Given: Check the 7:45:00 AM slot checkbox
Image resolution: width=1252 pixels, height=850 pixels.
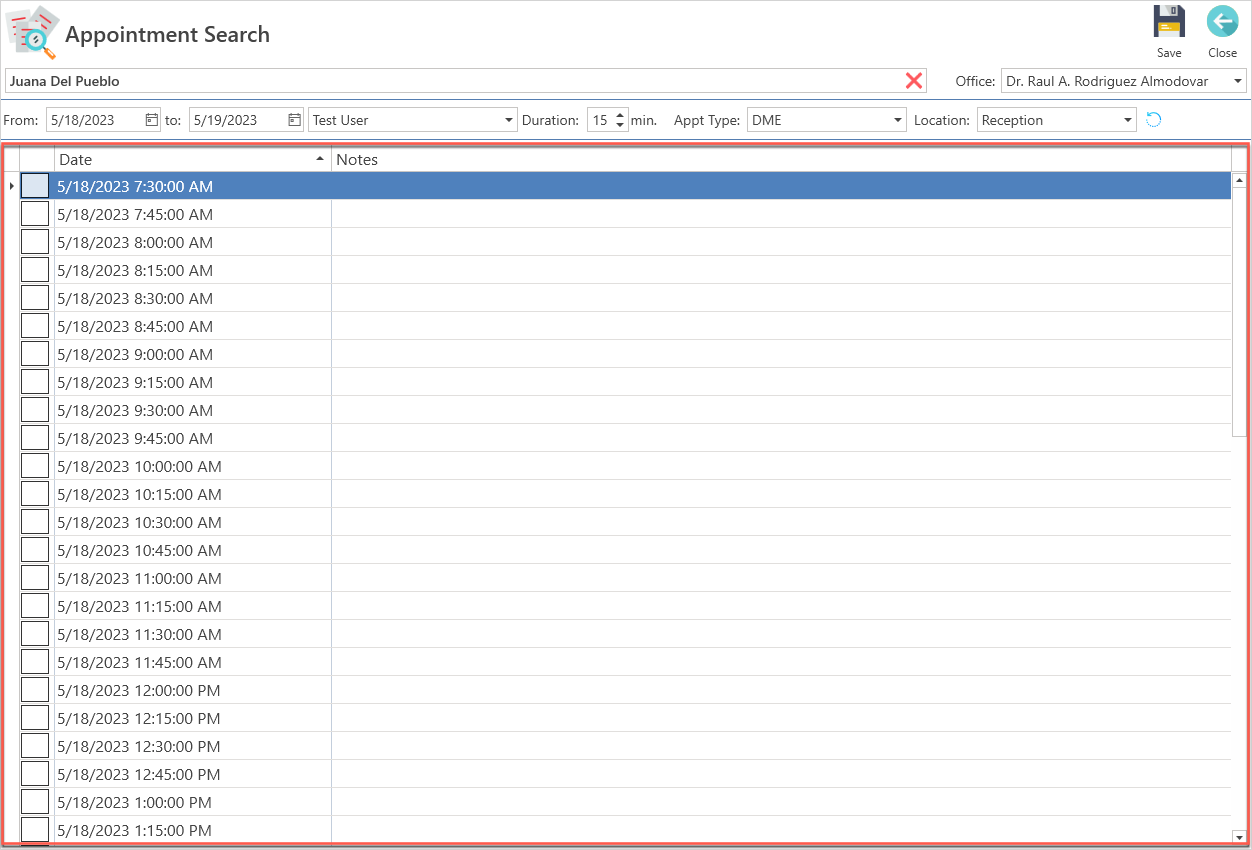Looking at the screenshot, I should [35, 214].
